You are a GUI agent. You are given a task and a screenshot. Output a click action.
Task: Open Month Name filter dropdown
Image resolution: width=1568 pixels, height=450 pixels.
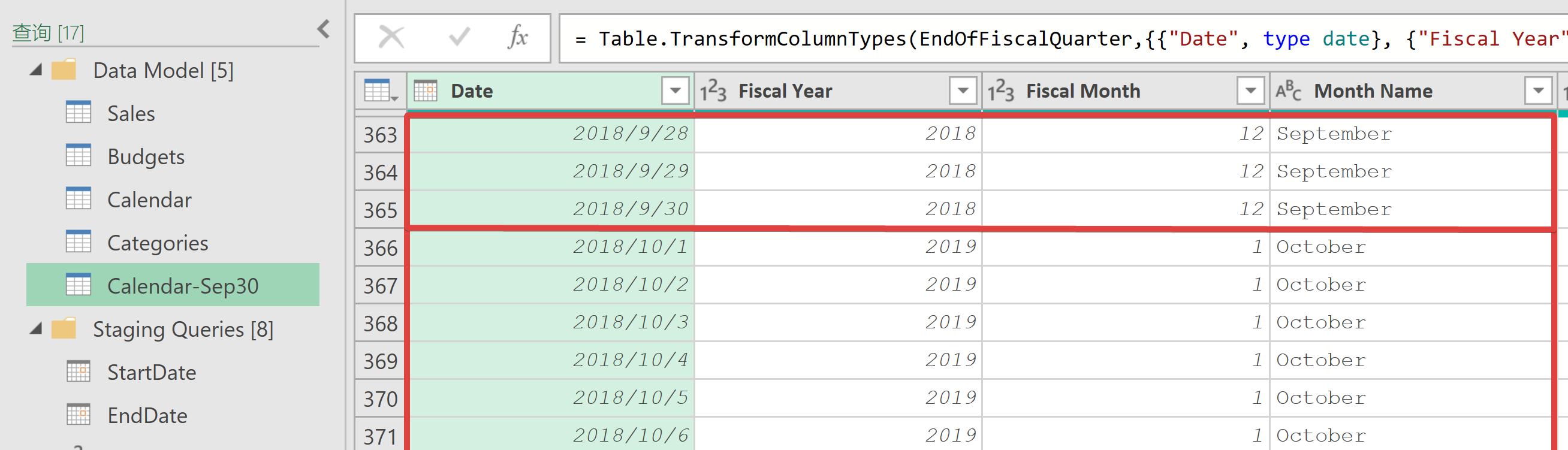point(1538,91)
